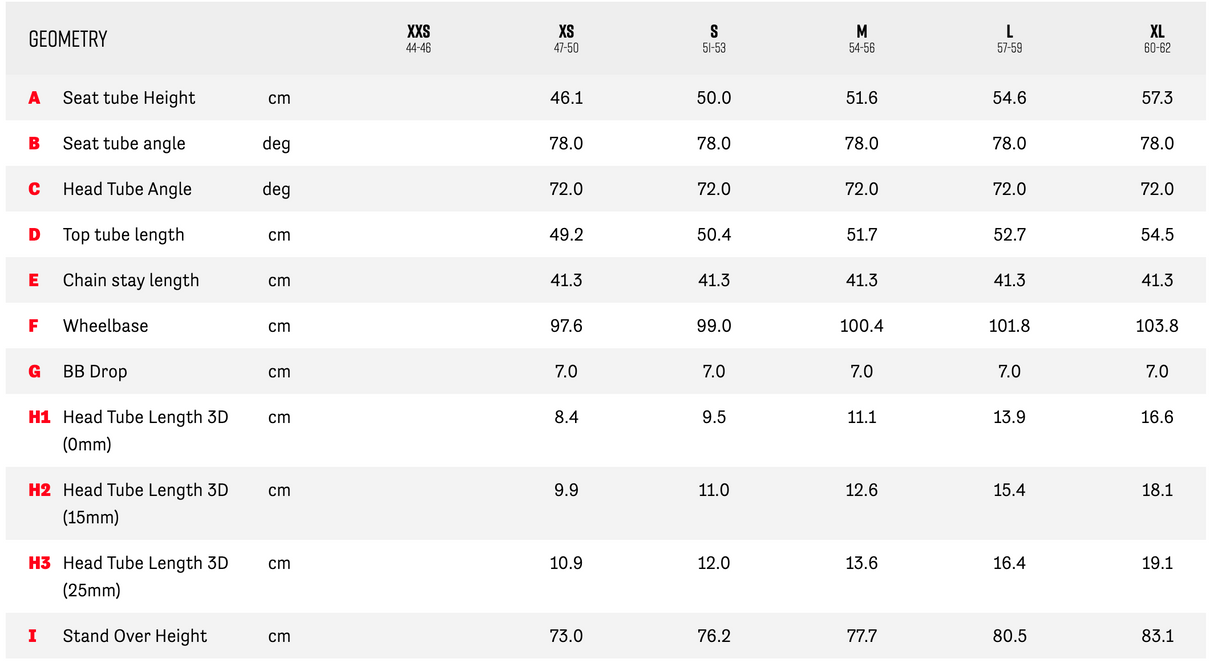Viewport: 1214px width, 667px height.
Task: Click the red H3 row marker
Action: click(39, 563)
